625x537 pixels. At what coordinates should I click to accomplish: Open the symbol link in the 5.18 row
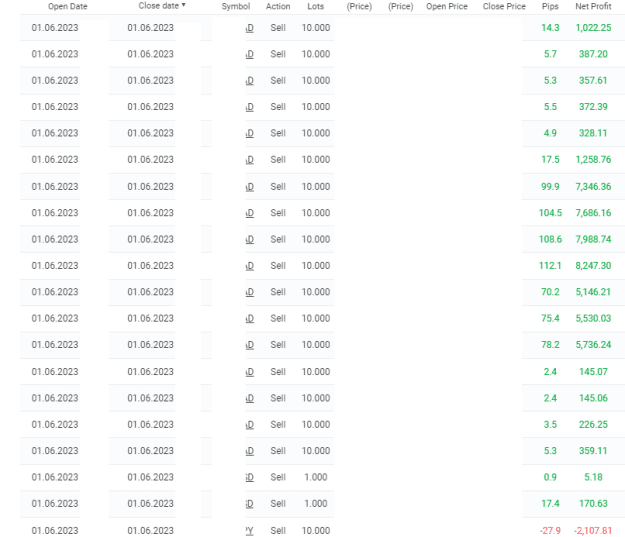[250, 477]
